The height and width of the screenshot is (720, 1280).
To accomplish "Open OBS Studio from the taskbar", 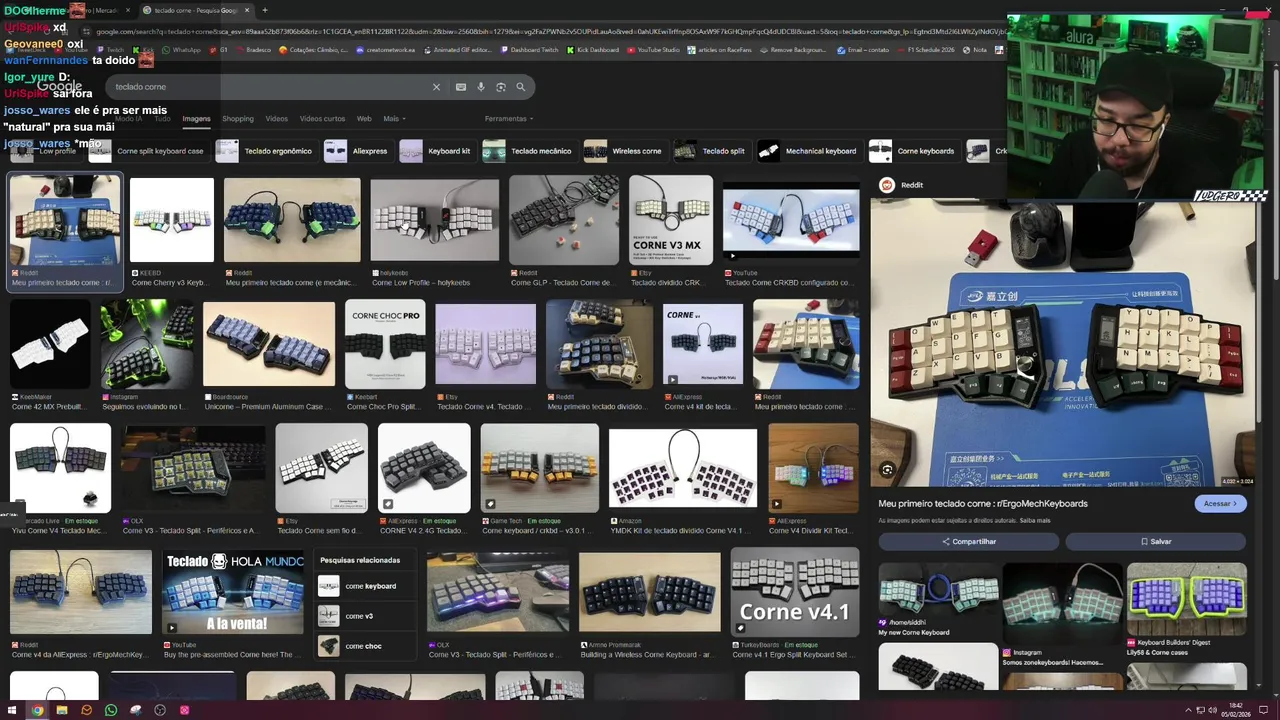I will [x=160, y=710].
